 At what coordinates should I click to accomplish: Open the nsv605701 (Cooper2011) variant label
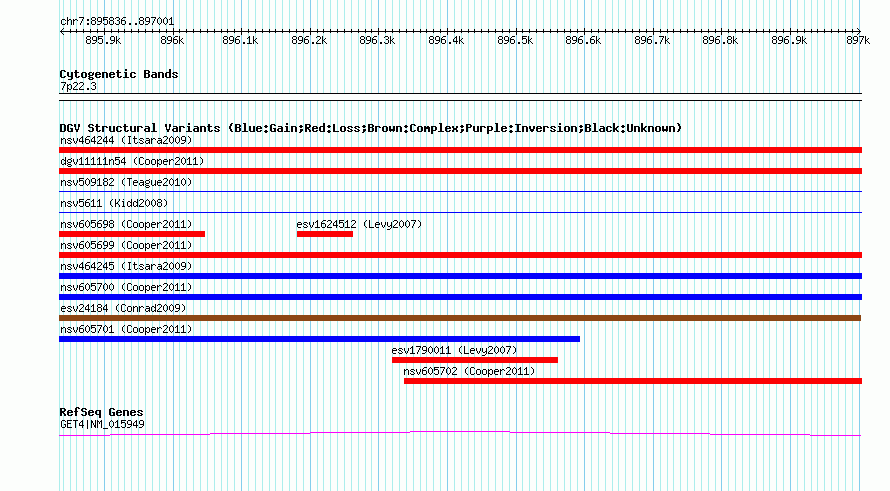point(126,329)
